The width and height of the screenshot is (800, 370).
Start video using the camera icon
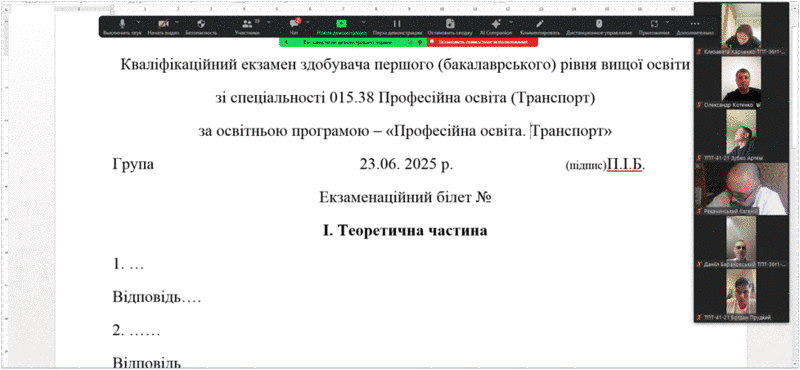pos(163,27)
